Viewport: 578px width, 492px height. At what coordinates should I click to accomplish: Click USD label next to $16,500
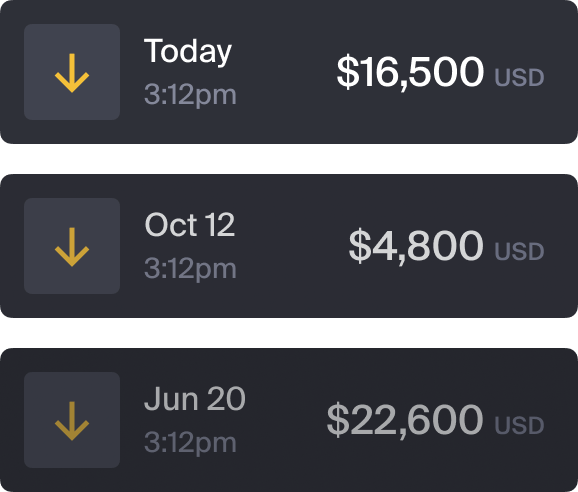519,77
